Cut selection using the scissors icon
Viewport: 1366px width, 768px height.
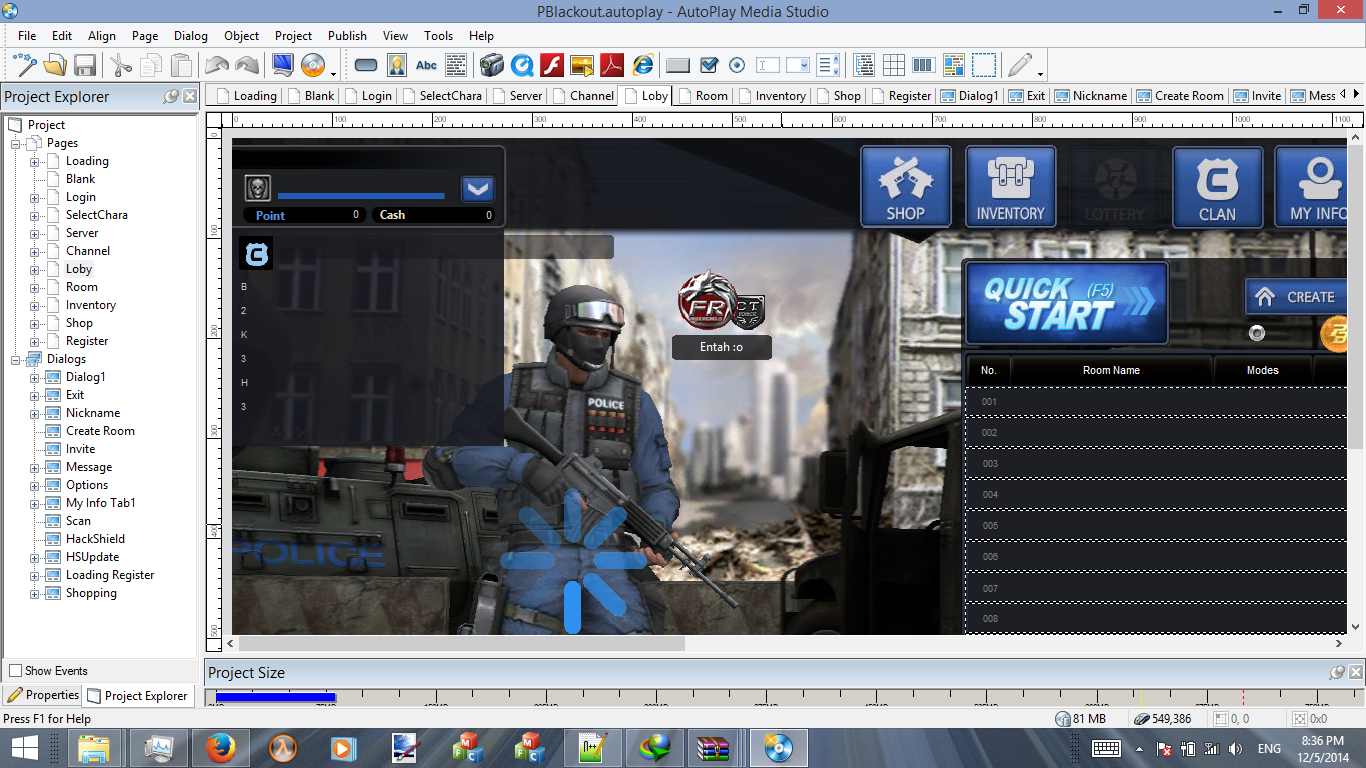click(121, 66)
